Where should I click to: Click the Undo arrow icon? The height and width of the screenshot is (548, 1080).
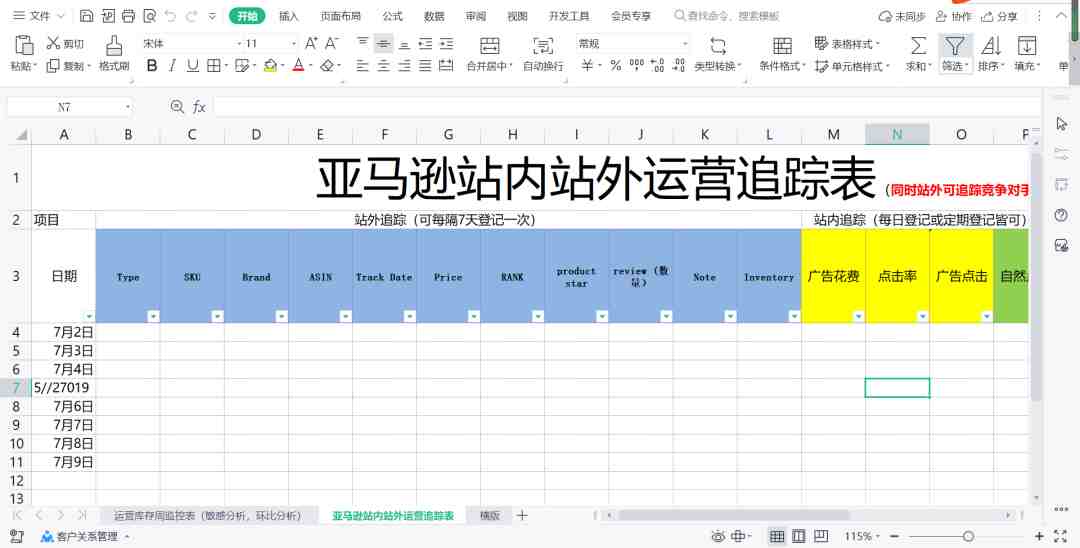(x=171, y=16)
